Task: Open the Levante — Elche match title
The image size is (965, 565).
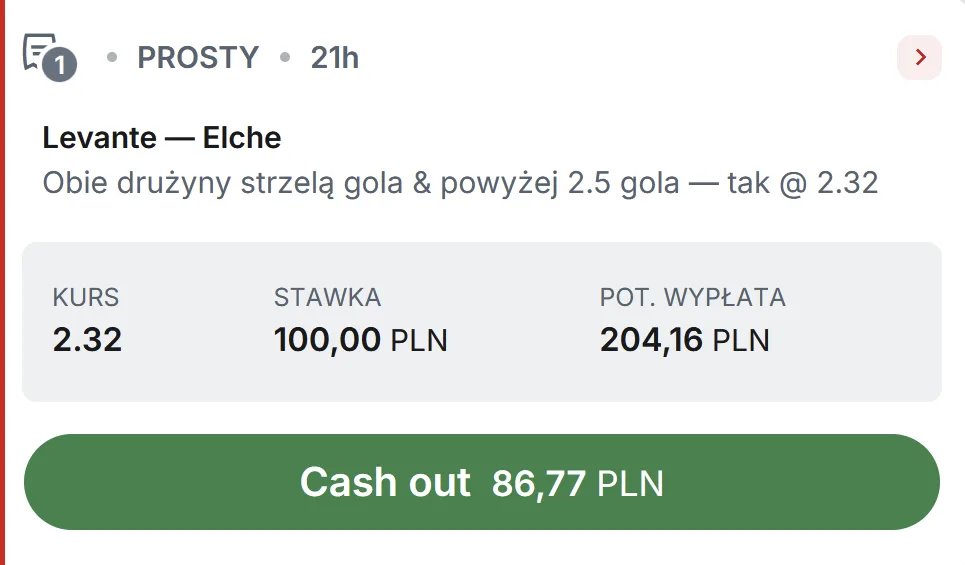Action: point(162,138)
